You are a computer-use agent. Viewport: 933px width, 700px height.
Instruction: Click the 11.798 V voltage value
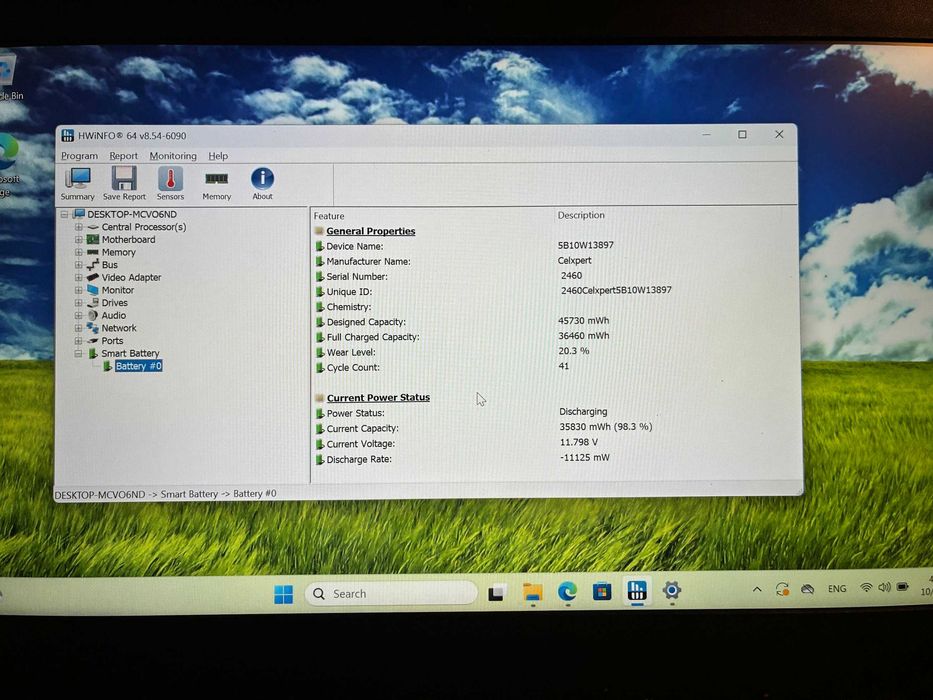(578, 442)
